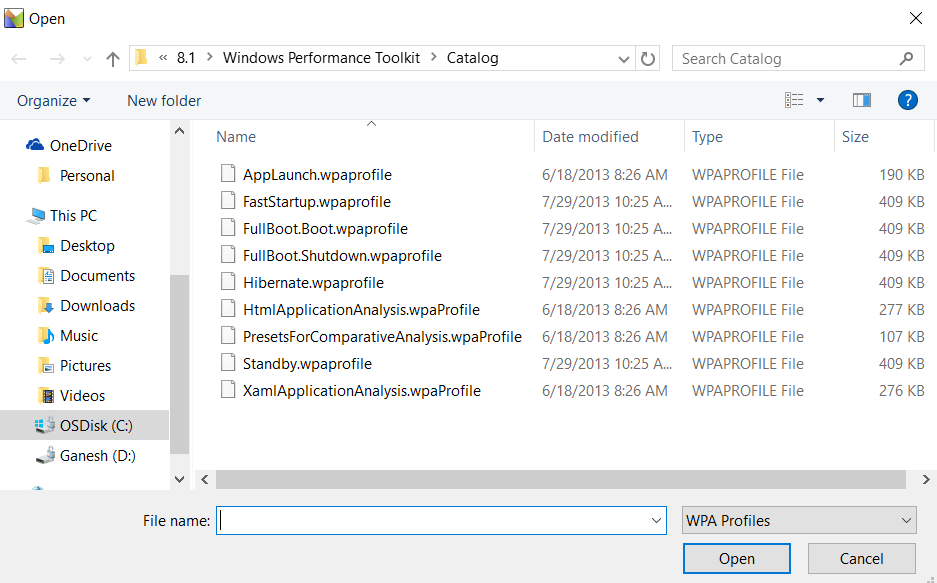This screenshot has width=937, height=583.
Task: Click the Open button
Action: click(736, 559)
